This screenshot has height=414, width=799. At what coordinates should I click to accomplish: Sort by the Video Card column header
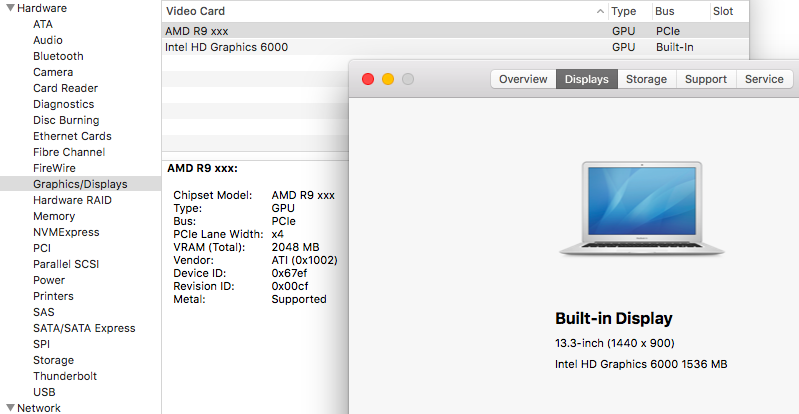point(385,11)
